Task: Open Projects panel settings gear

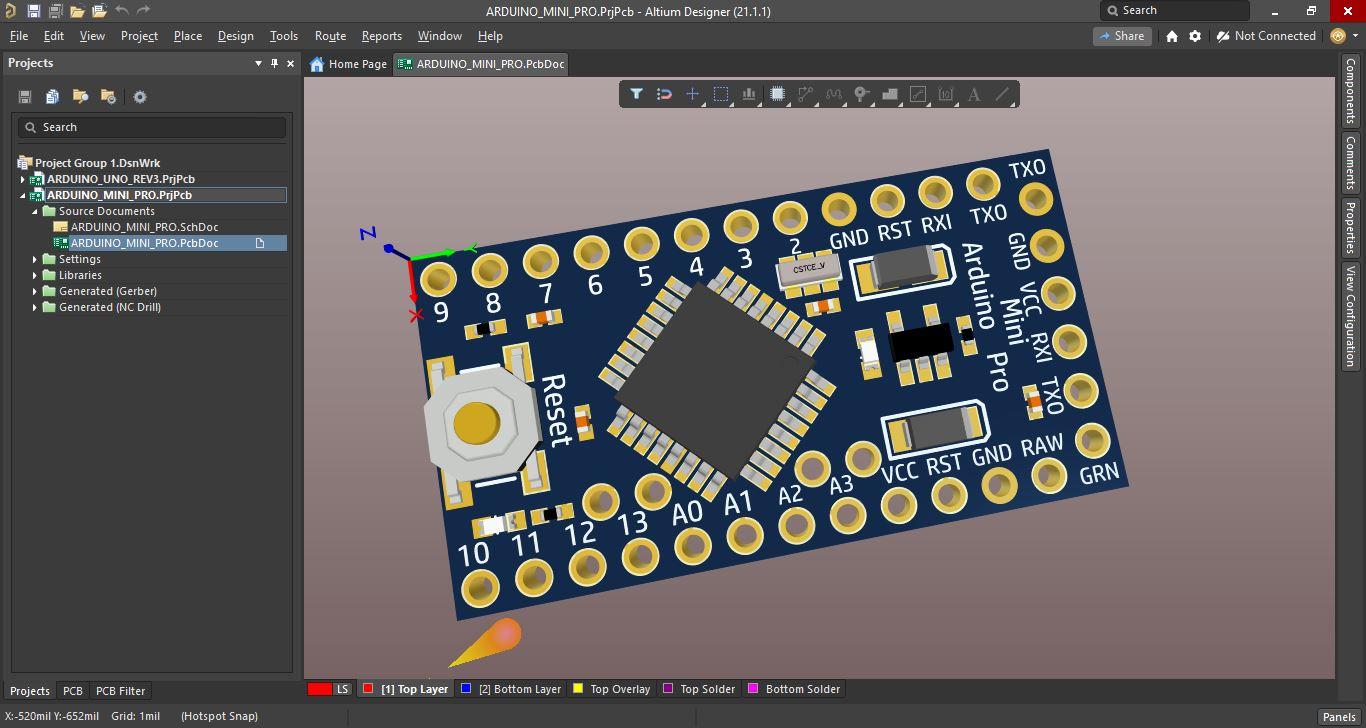Action: (140, 97)
